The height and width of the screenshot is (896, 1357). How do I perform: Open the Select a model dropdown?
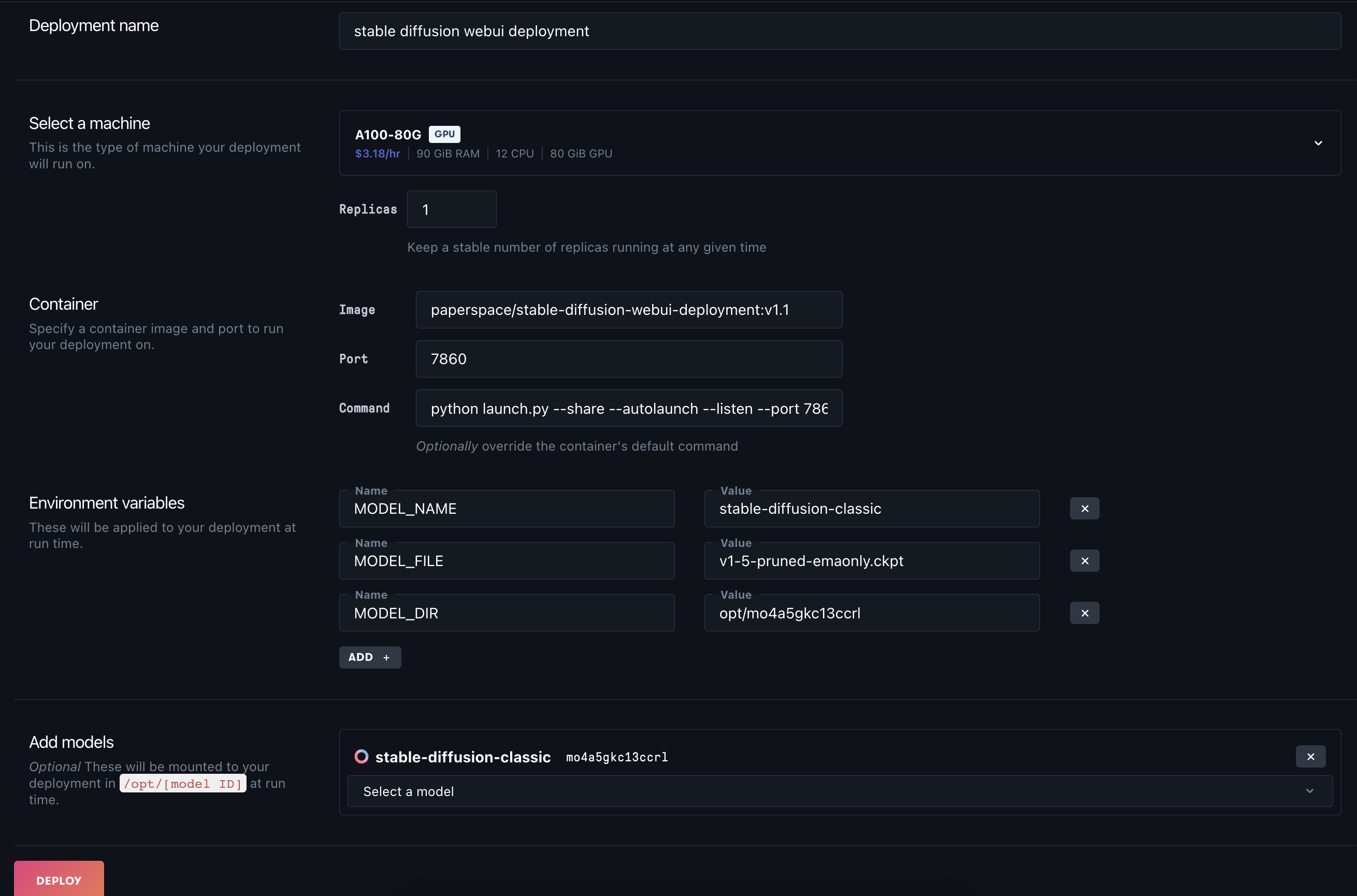(x=840, y=791)
